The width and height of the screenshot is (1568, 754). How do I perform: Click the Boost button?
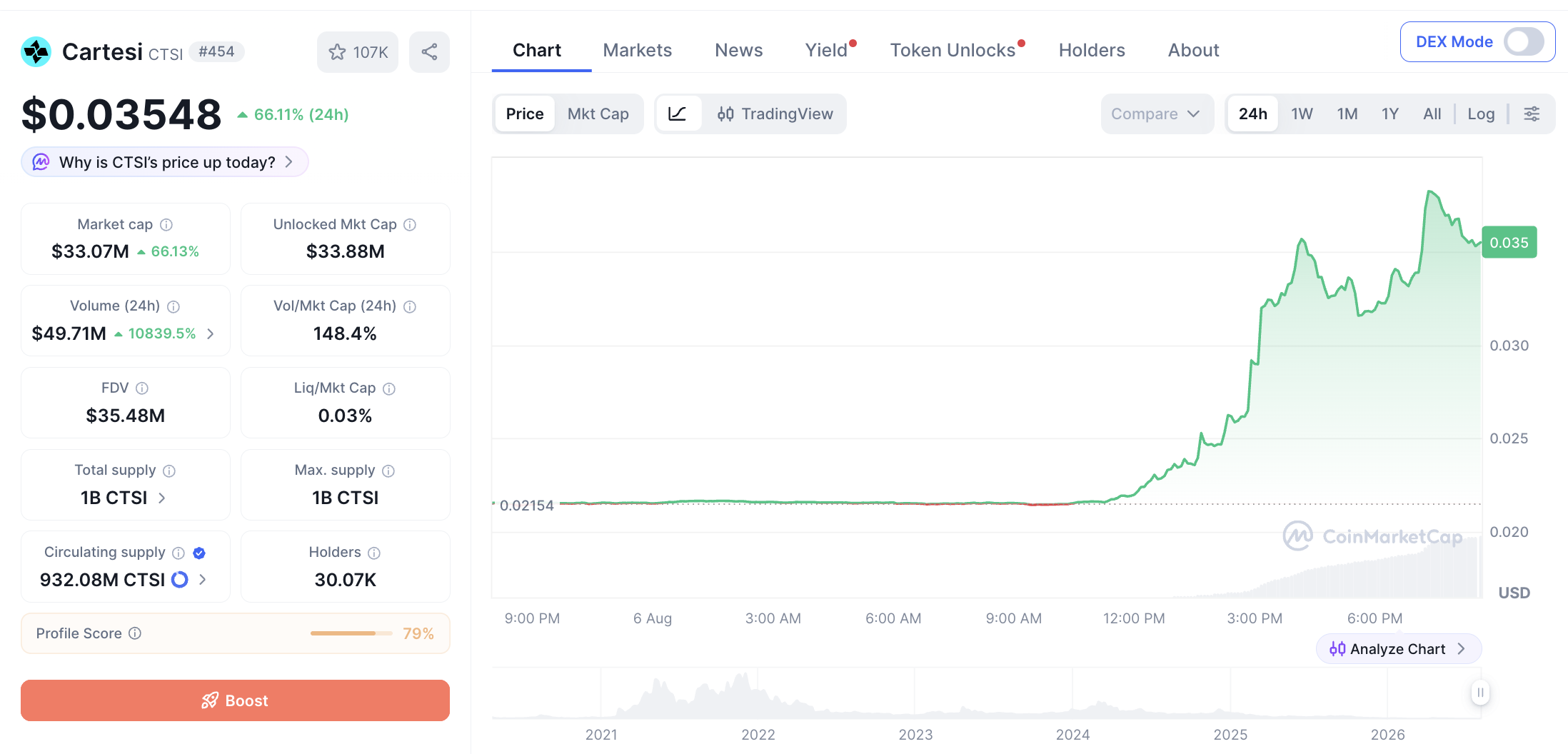[x=235, y=700]
